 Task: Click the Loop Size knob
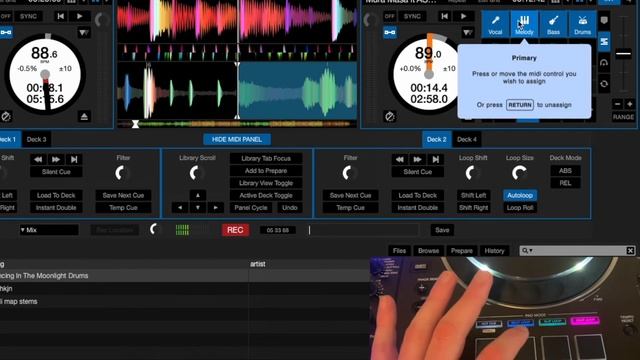coord(519,173)
